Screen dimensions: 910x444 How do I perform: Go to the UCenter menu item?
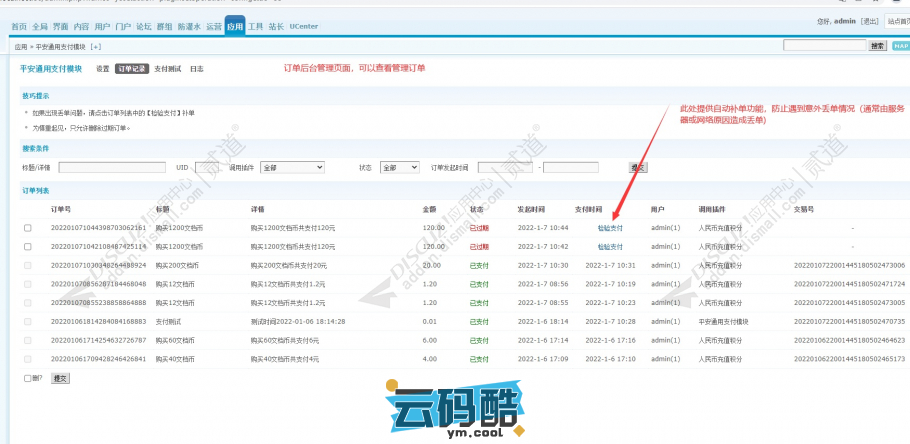[304, 26]
